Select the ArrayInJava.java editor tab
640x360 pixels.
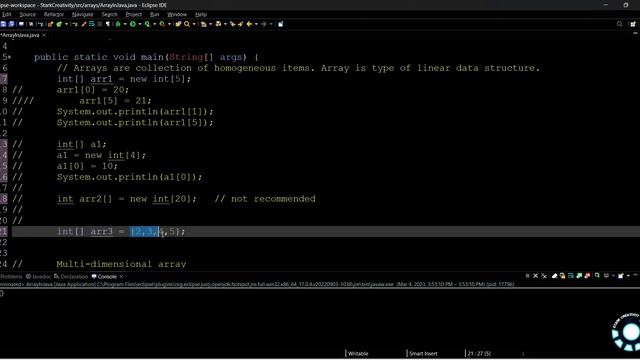pyautogui.click(x=20, y=35)
